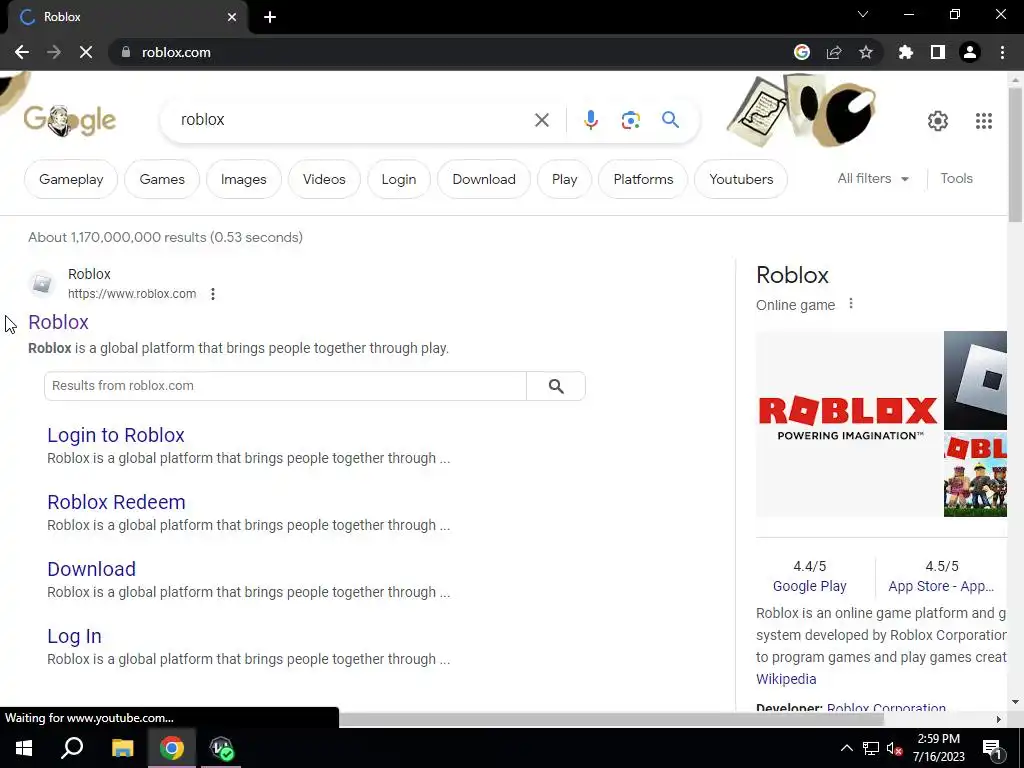Open the Google Play rating link
This screenshot has height=768, width=1024.
coord(809,586)
